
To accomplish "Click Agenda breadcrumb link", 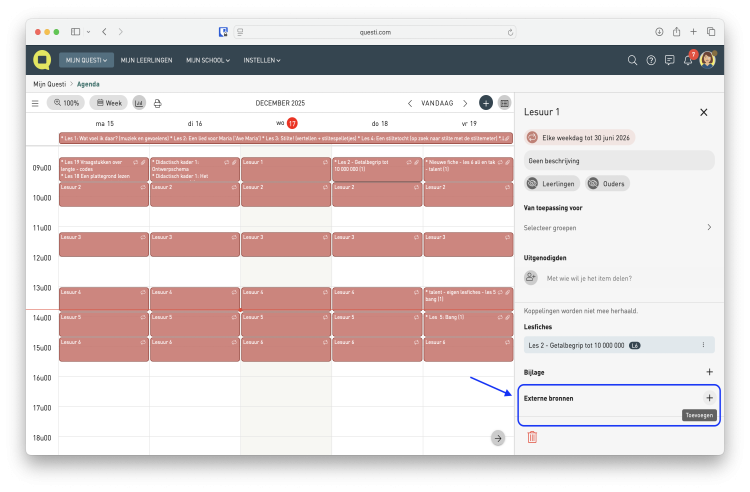I will click(88, 84).
